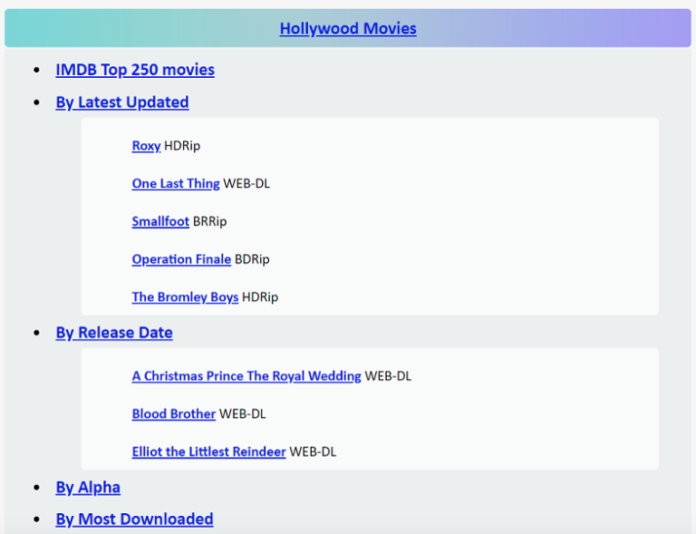696x534 pixels.
Task: View movies By Most Downloaded
Action: (x=134, y=519)
